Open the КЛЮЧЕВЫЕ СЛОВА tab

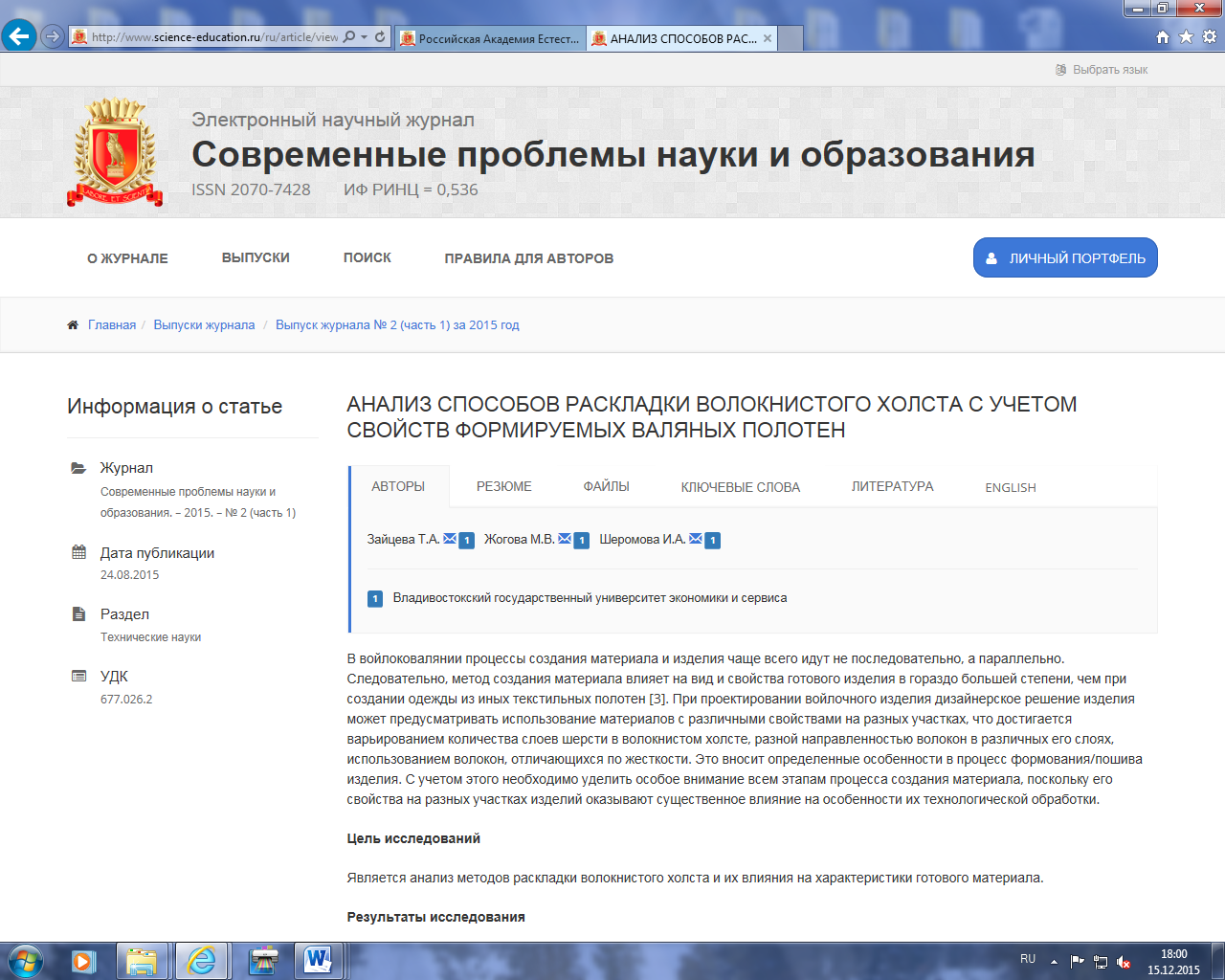click(x=740, y=487)
